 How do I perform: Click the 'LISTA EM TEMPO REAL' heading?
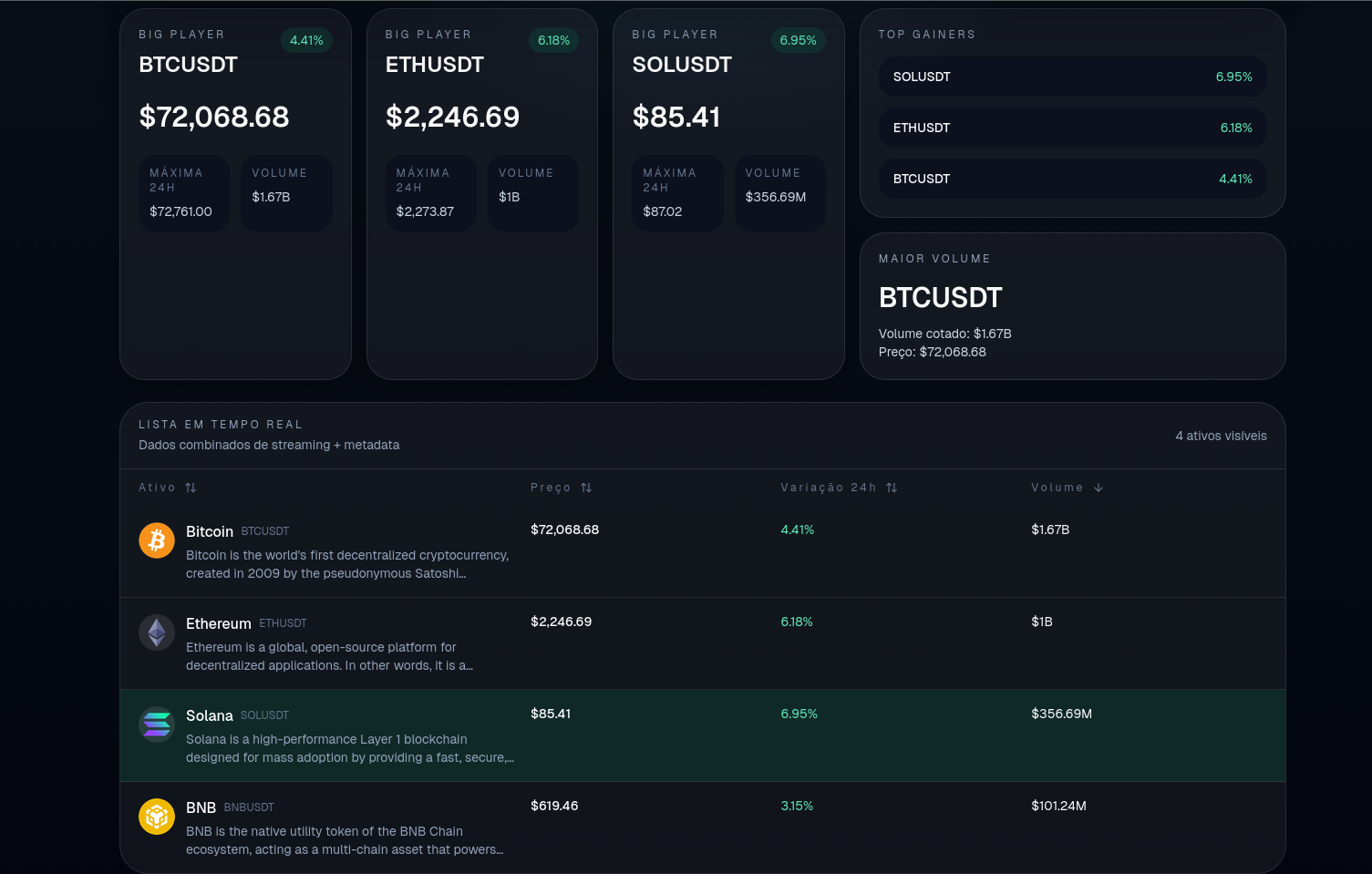click(221, 425)
